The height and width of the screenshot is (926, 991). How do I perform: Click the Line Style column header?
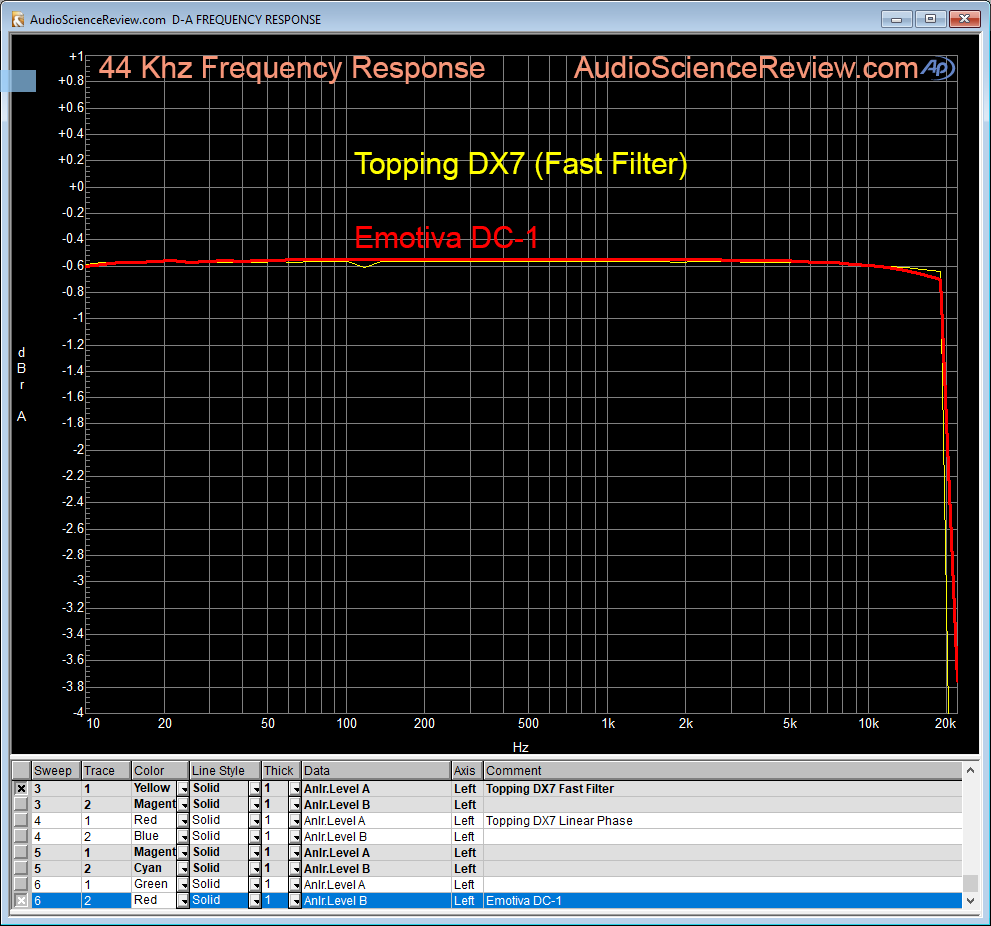(x=226, y=771)
